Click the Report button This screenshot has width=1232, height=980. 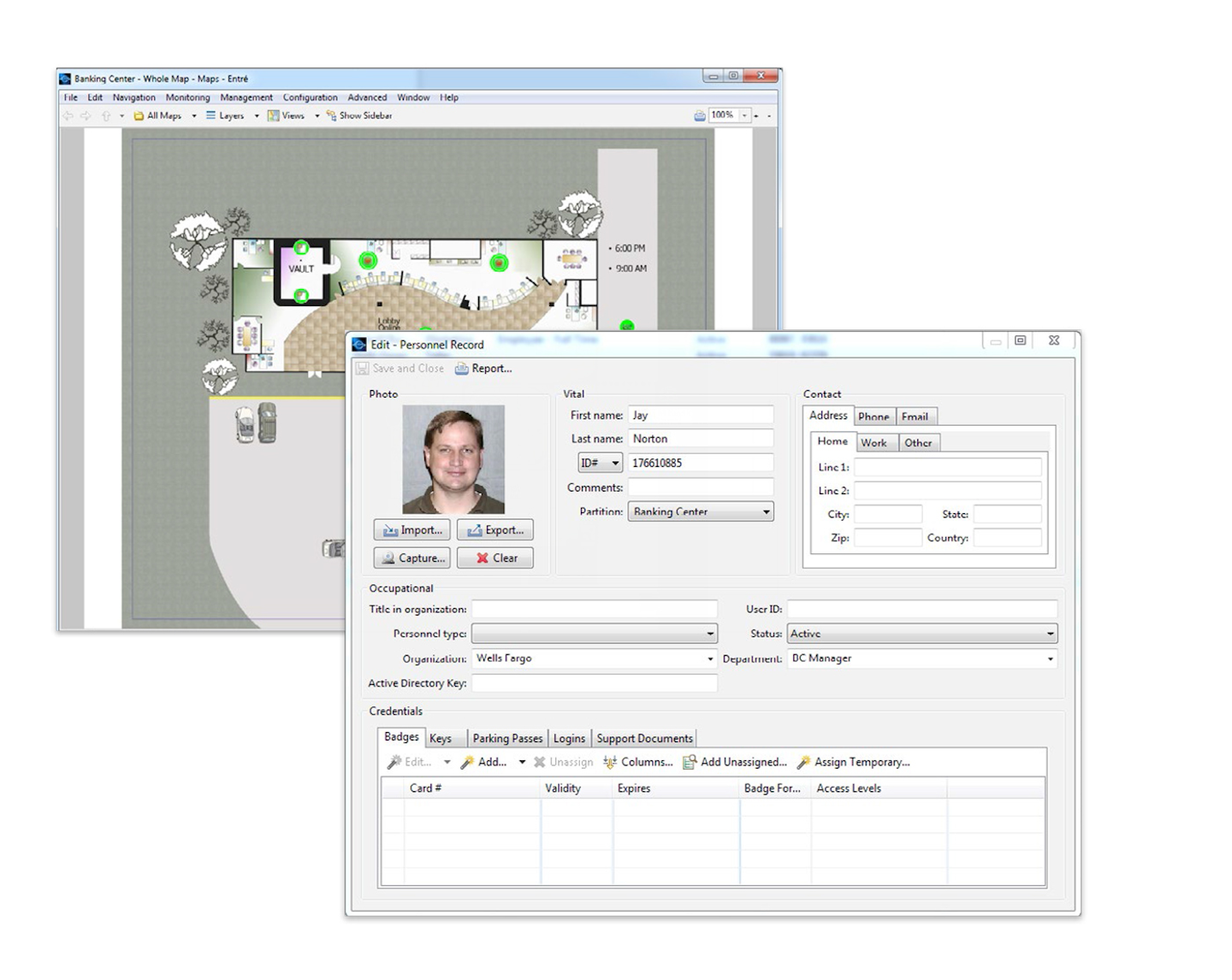[483, 368]
